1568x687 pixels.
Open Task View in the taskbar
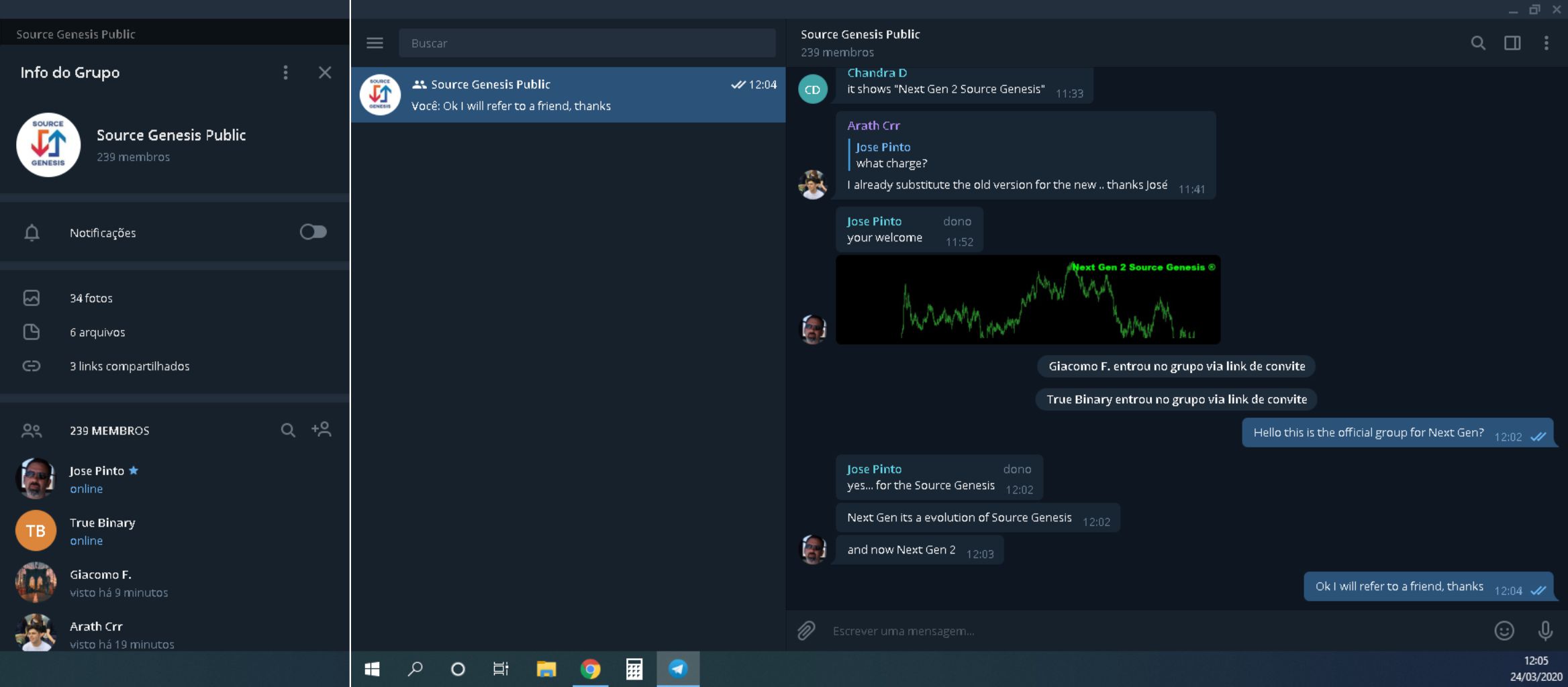[x=501, y=669]
